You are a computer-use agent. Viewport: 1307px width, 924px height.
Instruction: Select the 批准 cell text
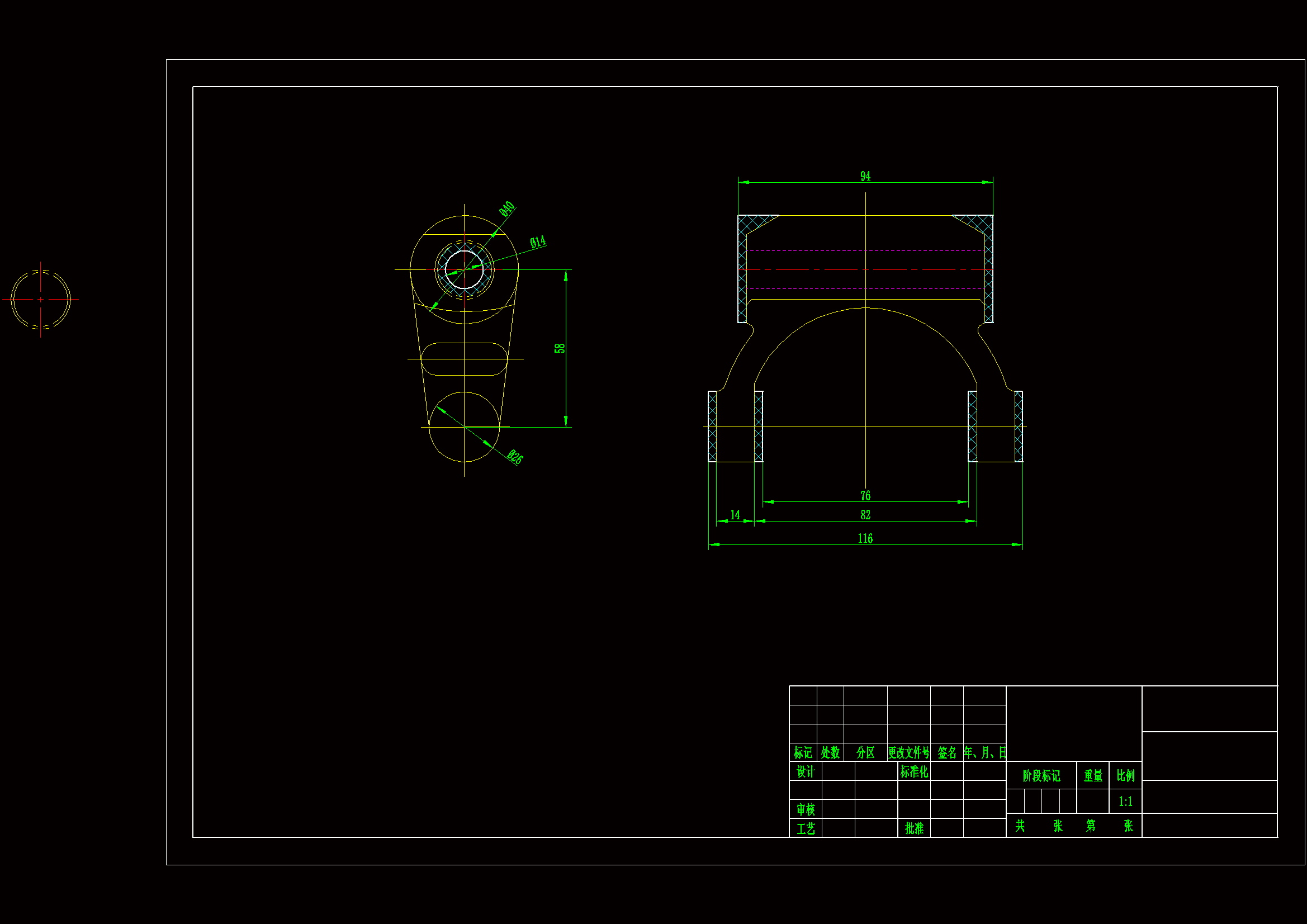pyautogui.click(x=913, y=828)
